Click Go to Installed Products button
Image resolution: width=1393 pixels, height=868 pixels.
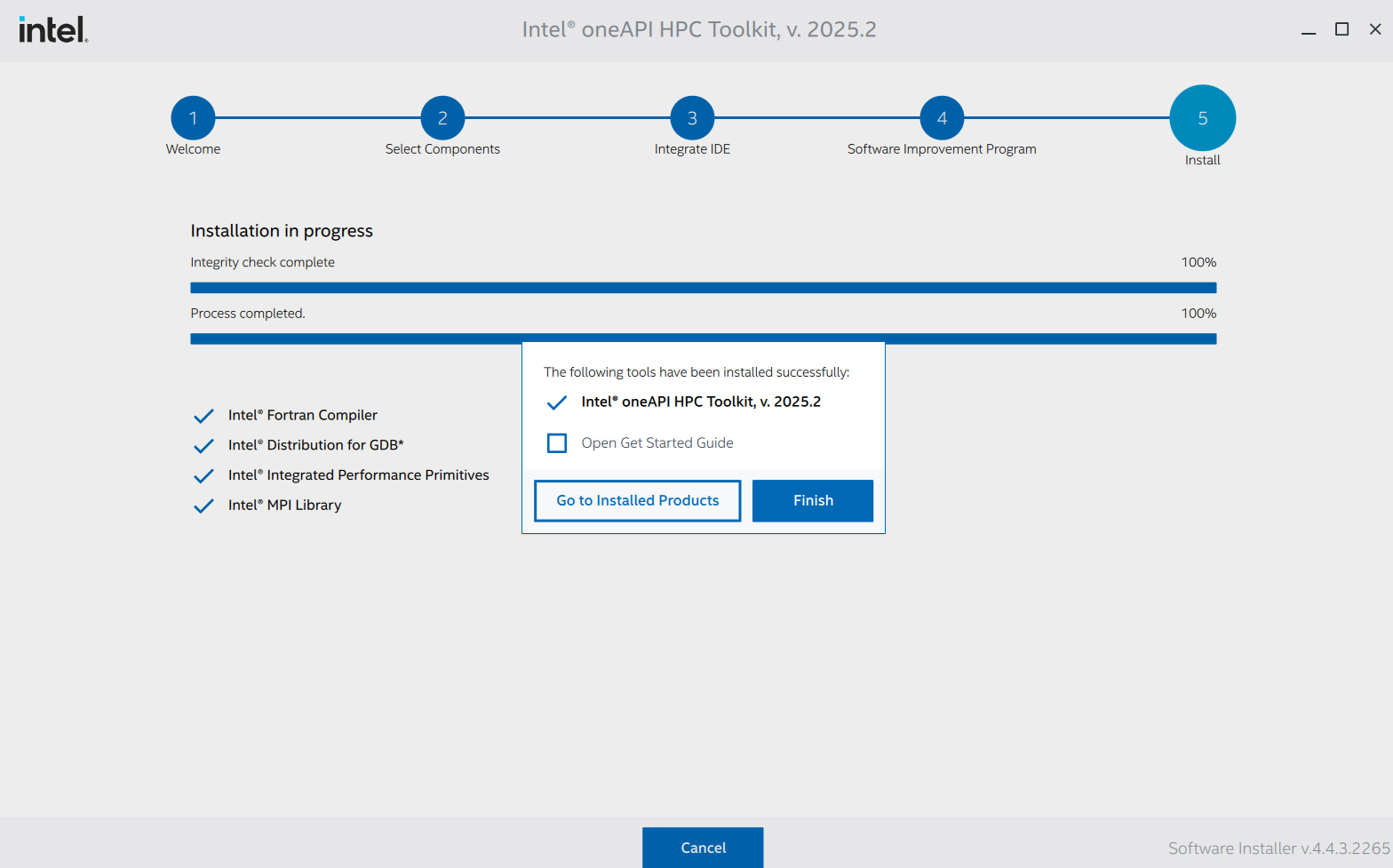(637, 501)
